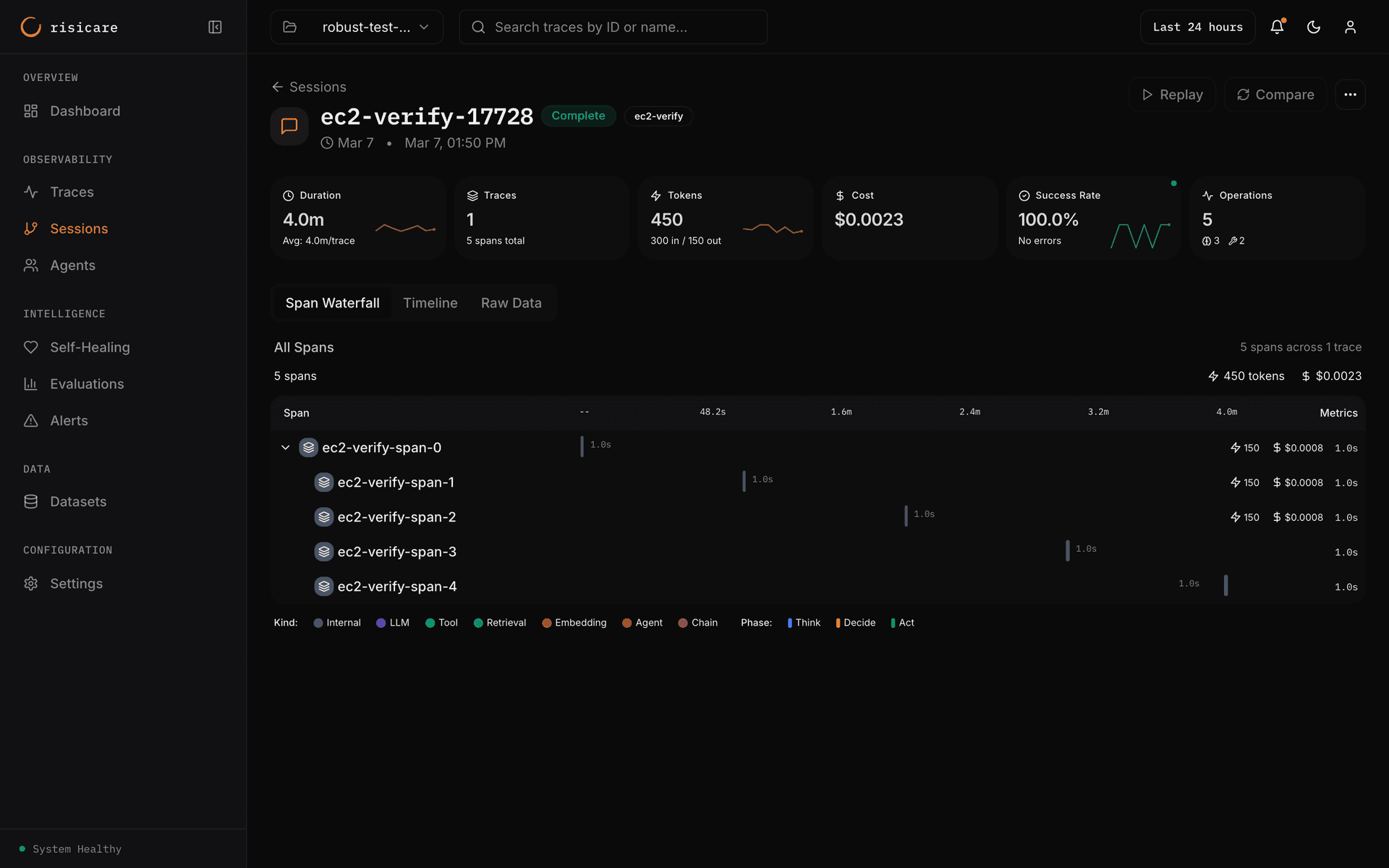Collapse the sidebar with the panel icon
The height and width of the screenshot is (868, 1389).
point(215,27)
